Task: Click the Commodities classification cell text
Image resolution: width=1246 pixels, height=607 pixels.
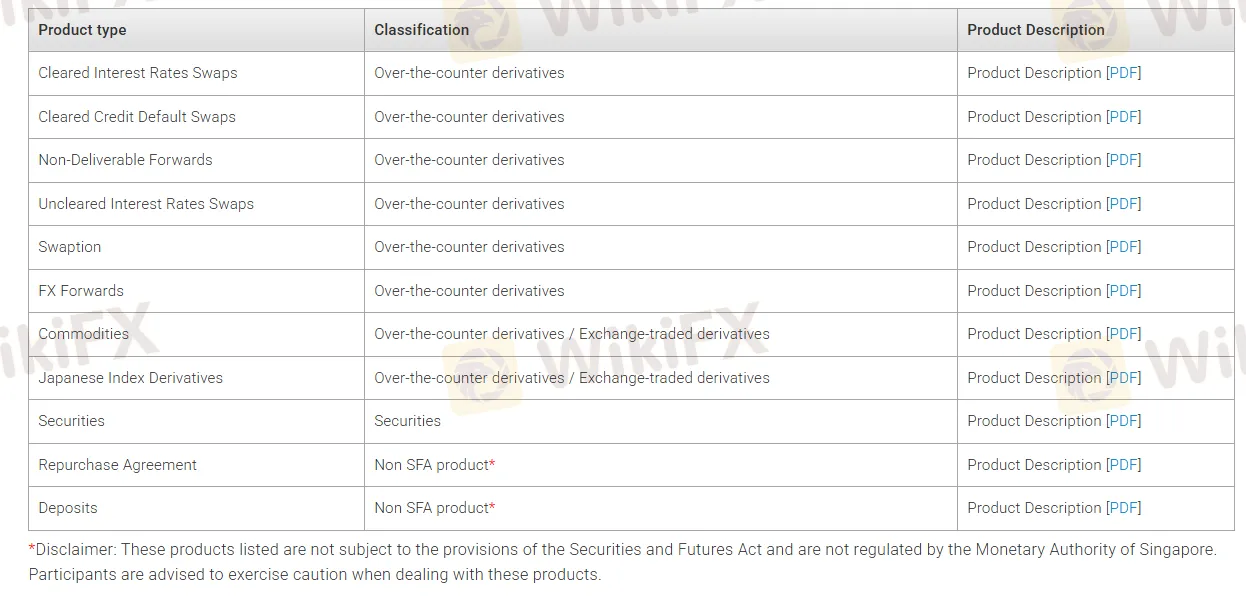Action: 572,334
